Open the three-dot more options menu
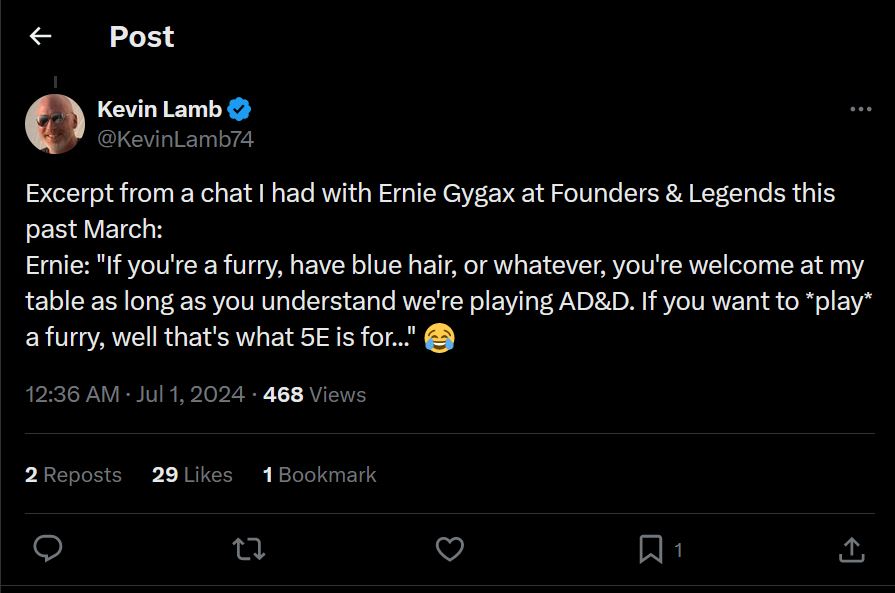Image resolution: width=895 pixels, height=593 pixels. click(x=860, y=110)
